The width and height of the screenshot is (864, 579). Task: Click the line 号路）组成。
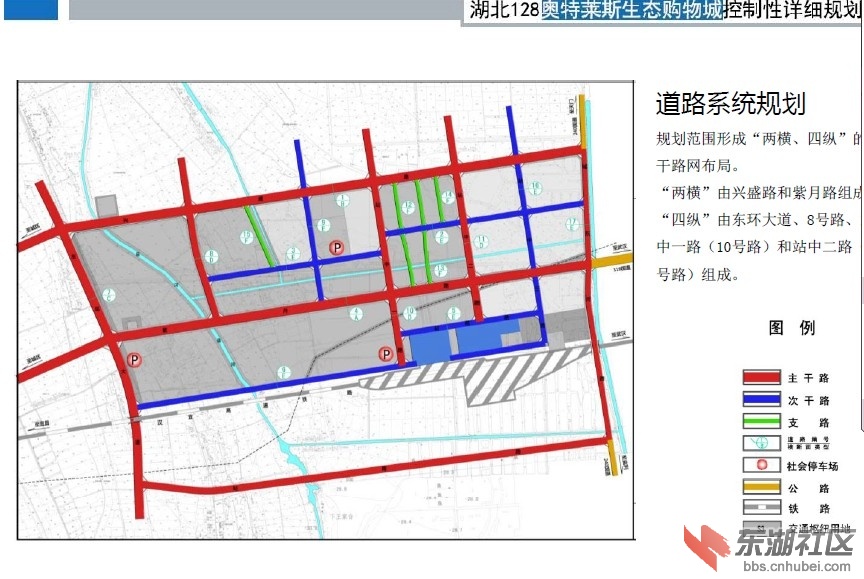[697, 274]
